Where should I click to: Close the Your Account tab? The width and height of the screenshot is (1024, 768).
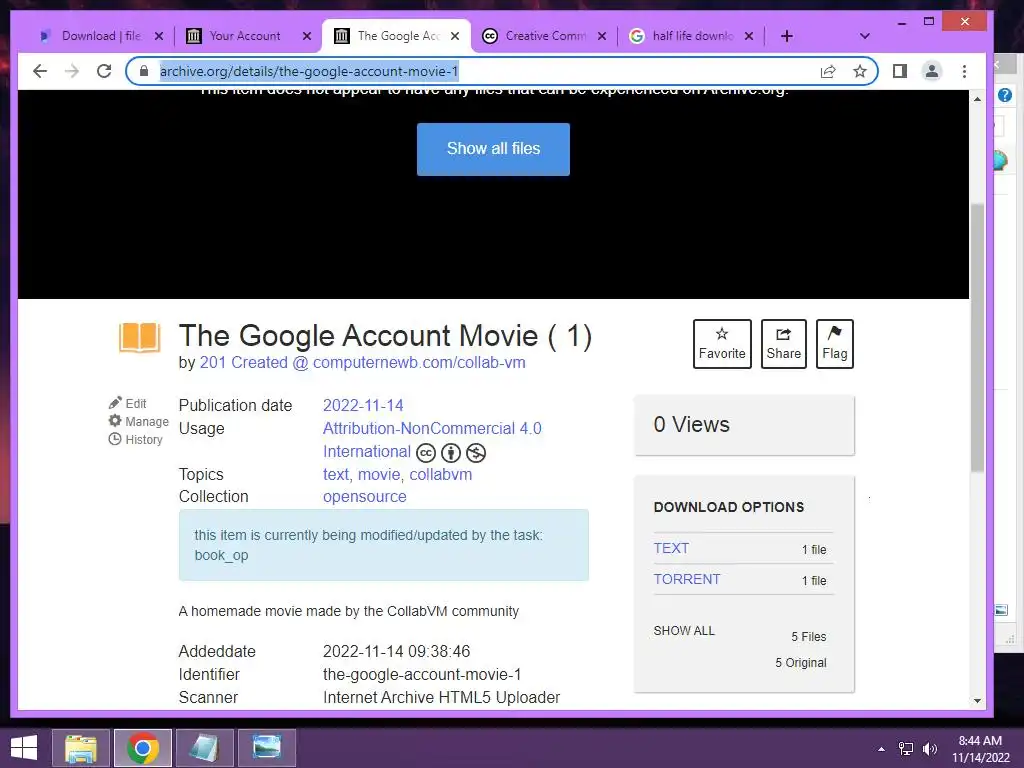tap(307, 36)
